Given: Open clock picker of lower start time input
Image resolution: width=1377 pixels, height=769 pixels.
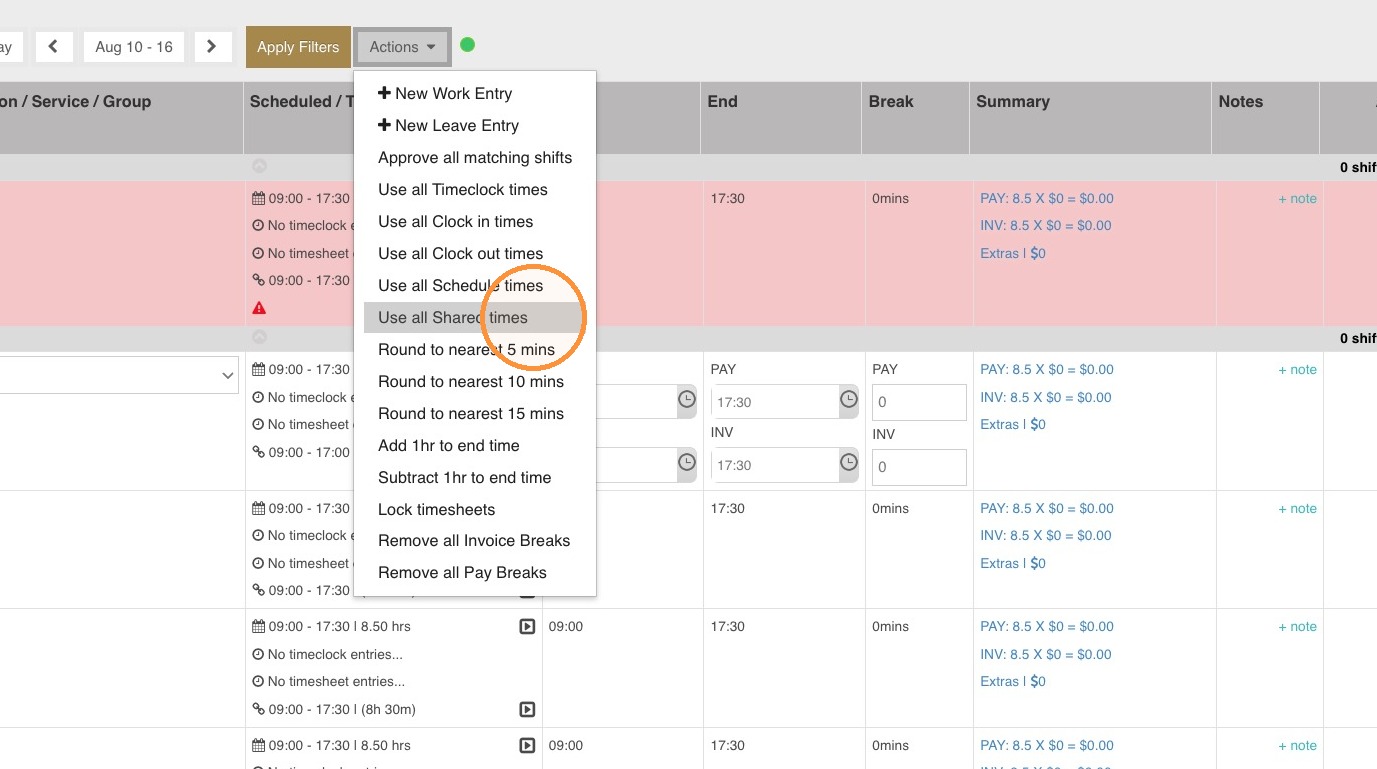Looking at the screenshot, I should click(687, 464).
